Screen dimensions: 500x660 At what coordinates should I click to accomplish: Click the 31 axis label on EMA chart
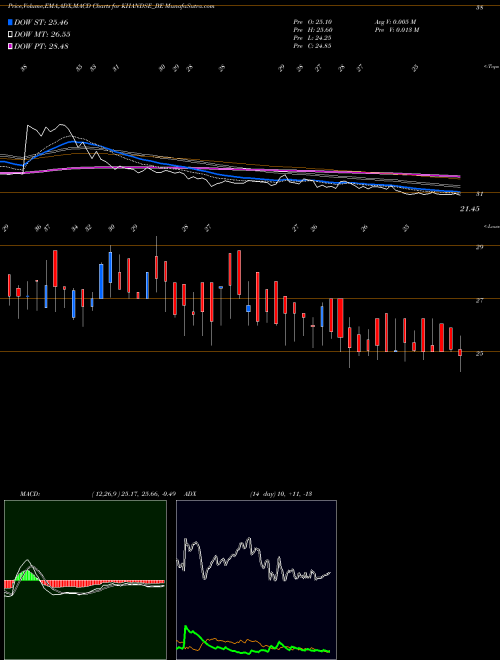click(x=479, y=194)
